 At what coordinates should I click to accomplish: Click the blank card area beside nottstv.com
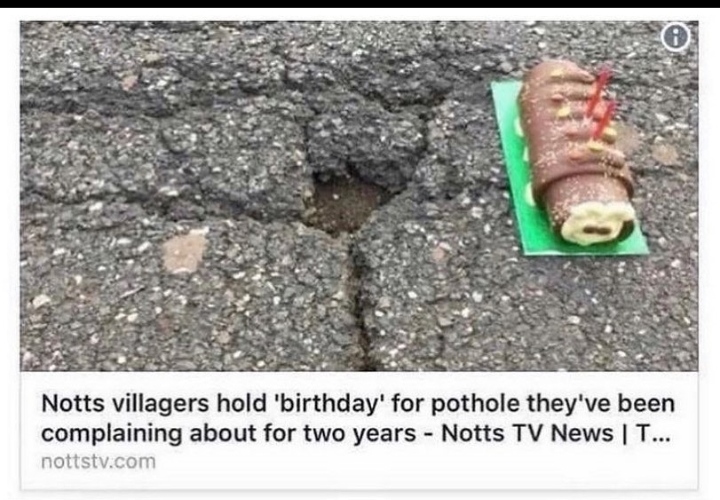tap(427, 462)
